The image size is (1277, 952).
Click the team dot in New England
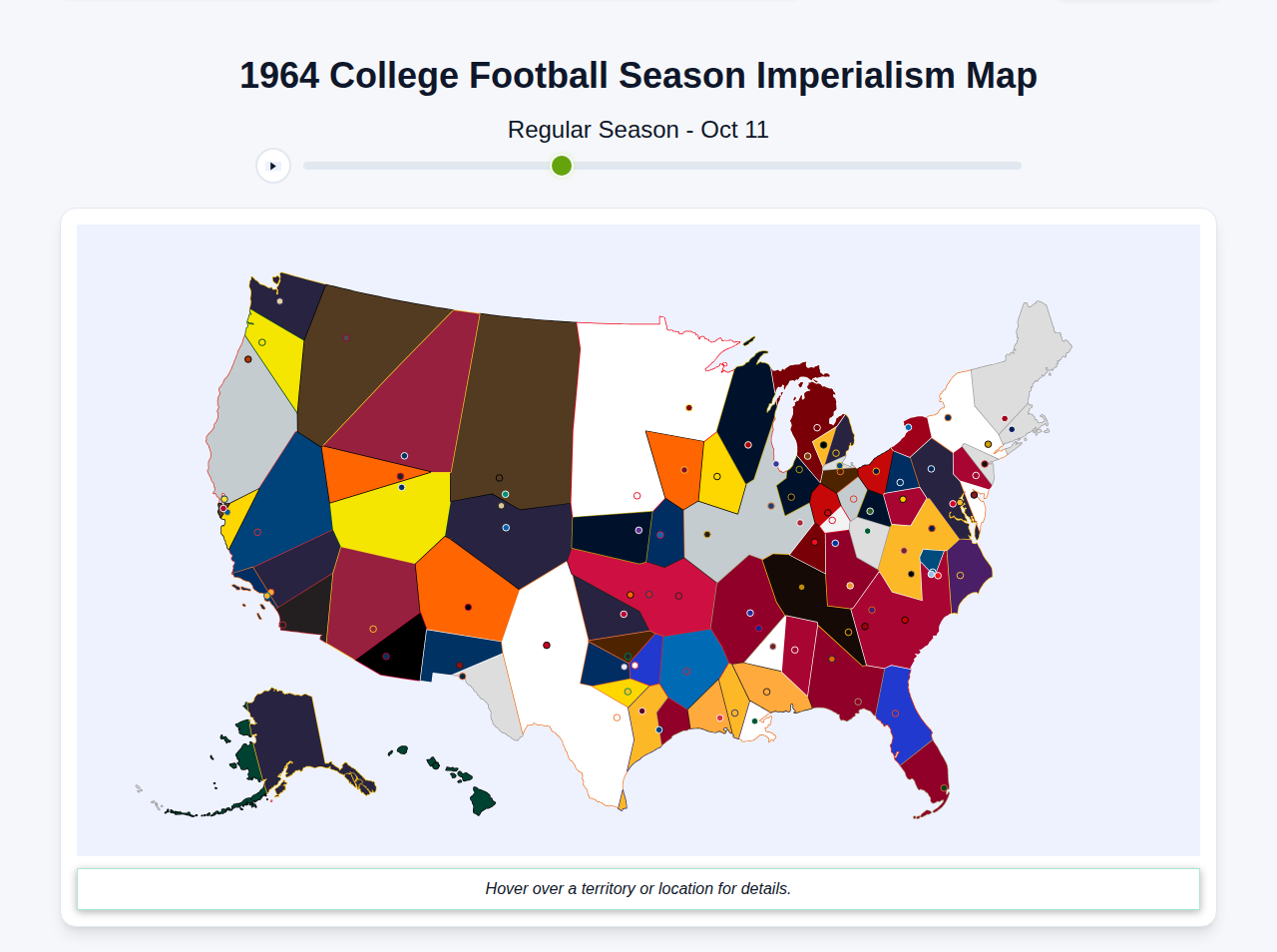tap(1005, 418)
